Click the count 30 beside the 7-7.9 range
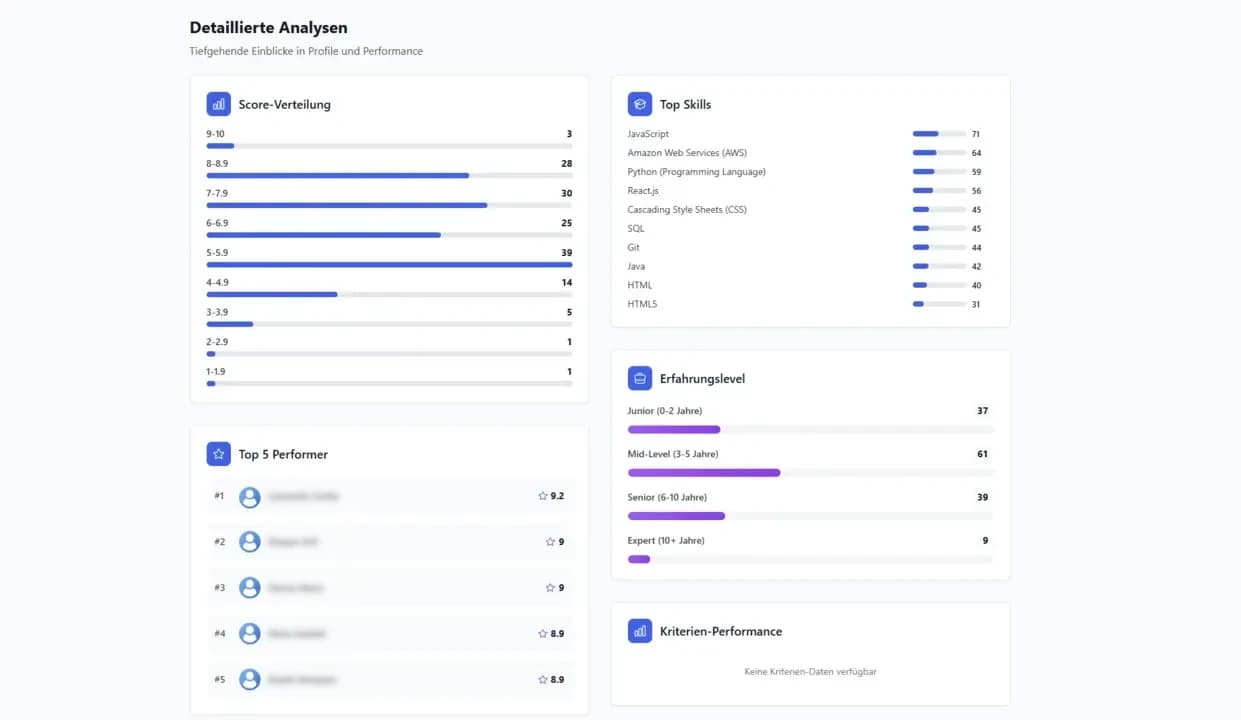The height and width of the screenshot is (720, 1241). pos(566,193)
